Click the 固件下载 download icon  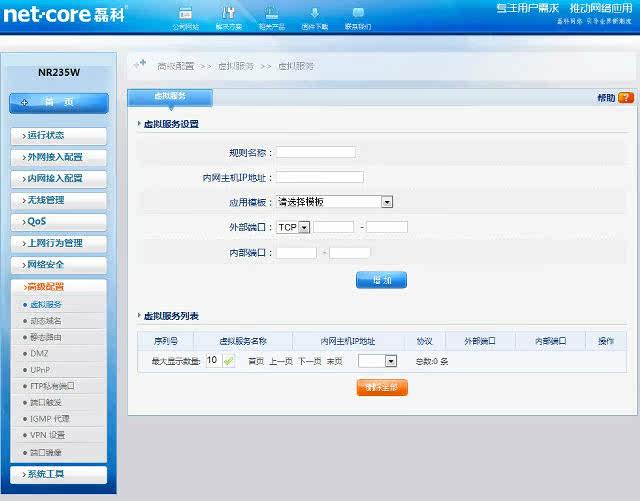(314, 13)
